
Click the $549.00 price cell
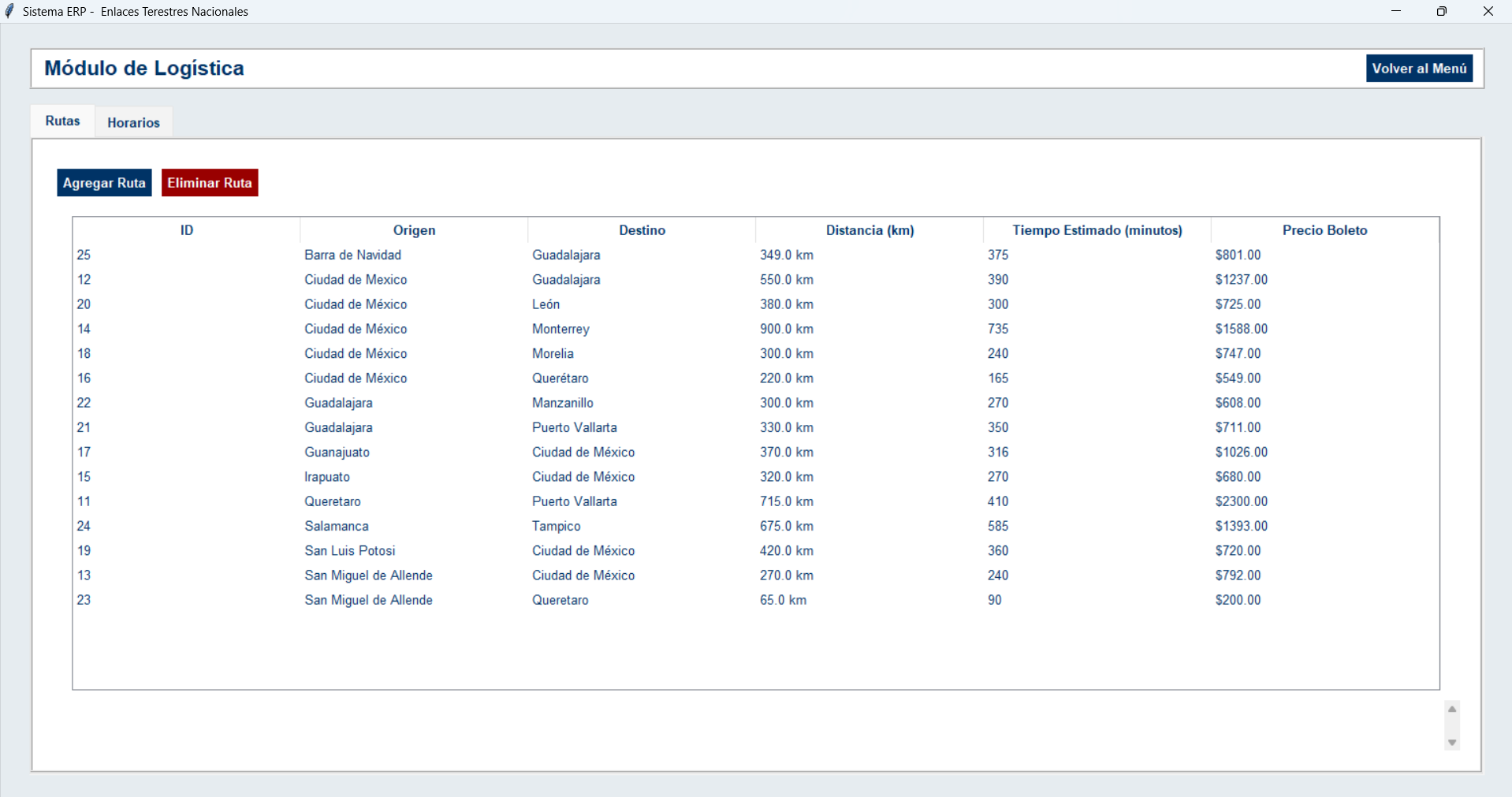tap(1238, 378)
